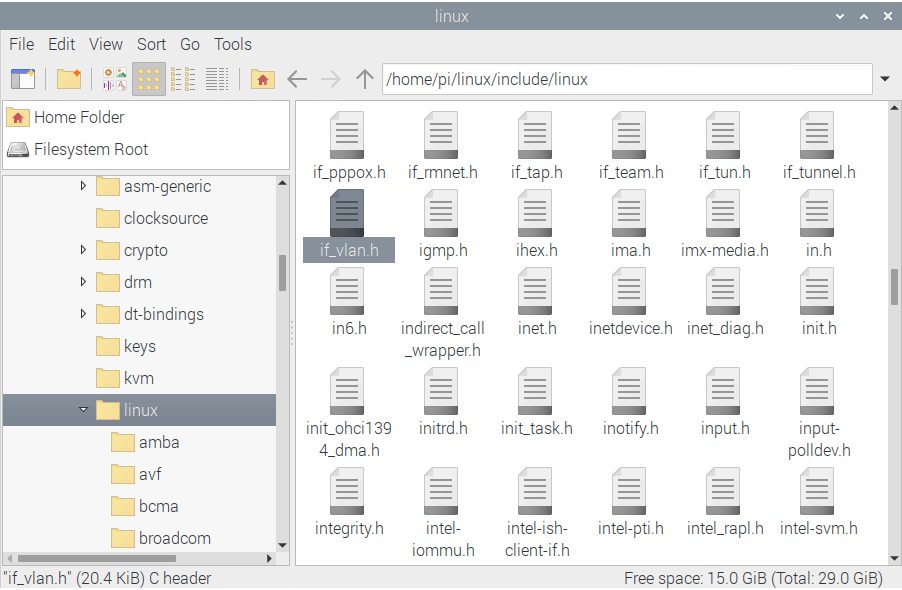The height and width of the screenshot is (590, 902).
Task: Collapse the linux folder tree node
Action: (83, 410)
